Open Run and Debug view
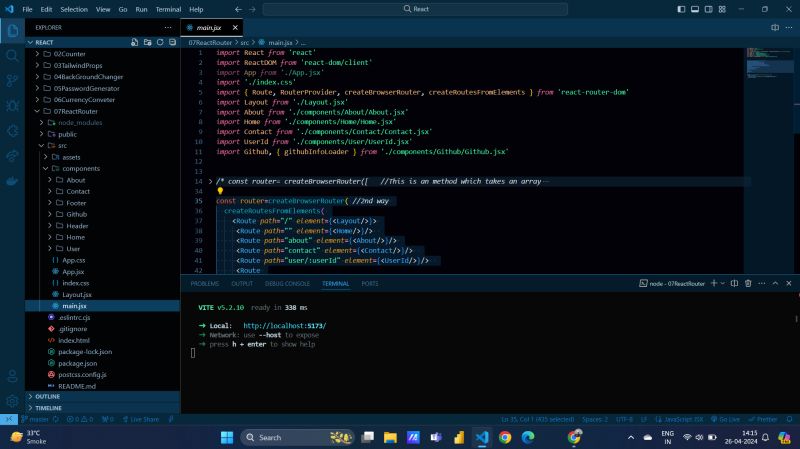Viewport: 800px width, 449px height. (x=12, y=106)
